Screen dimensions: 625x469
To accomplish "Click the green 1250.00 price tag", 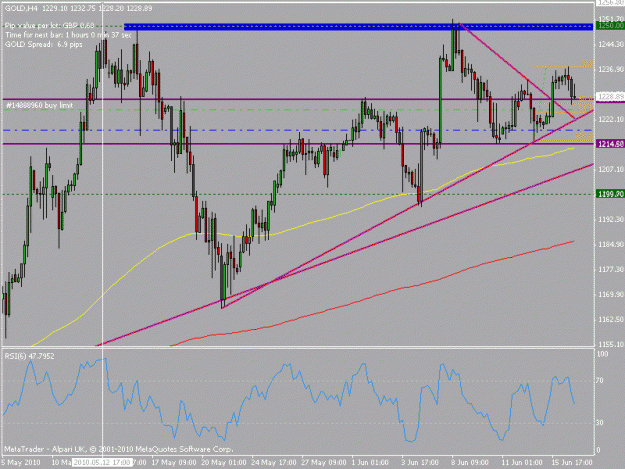I will 610,26.
